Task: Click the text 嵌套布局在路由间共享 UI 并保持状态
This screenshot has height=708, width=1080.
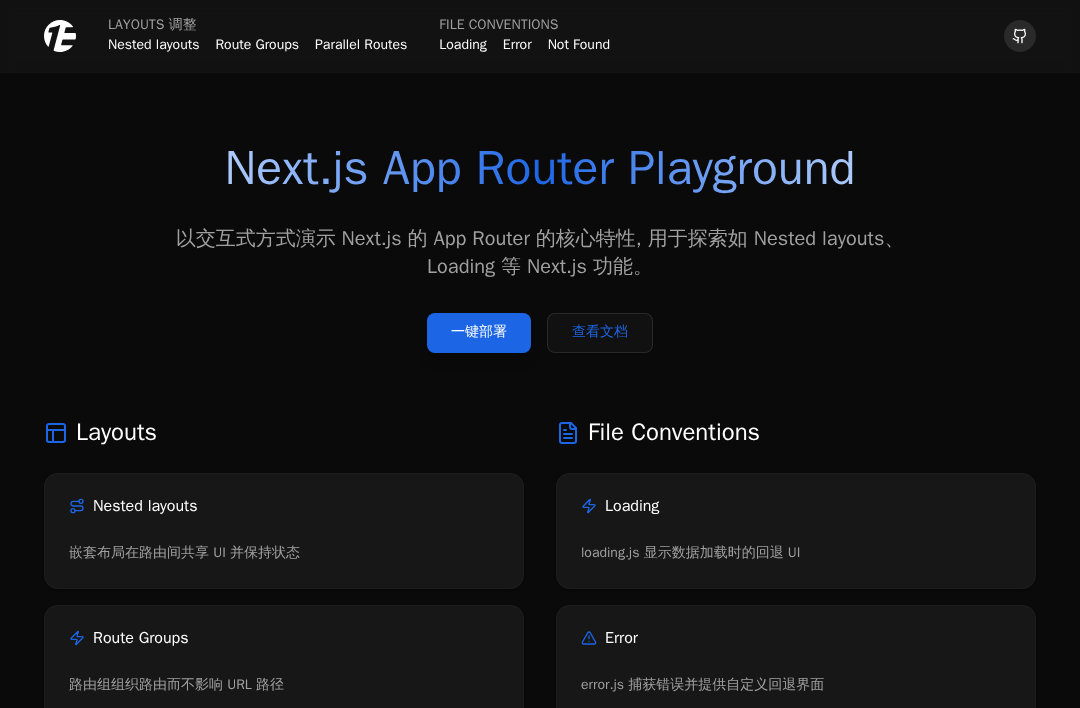Action: (x=185, y=552)
